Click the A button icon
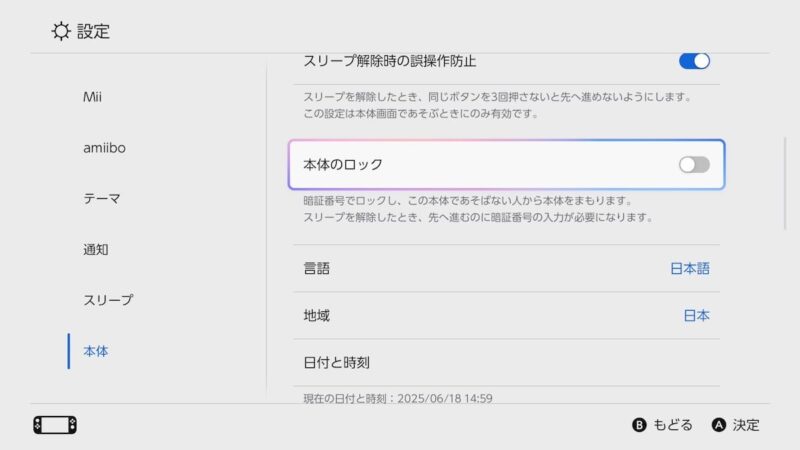This screenshot has width=800, height=450. click(x=718, y=425)
